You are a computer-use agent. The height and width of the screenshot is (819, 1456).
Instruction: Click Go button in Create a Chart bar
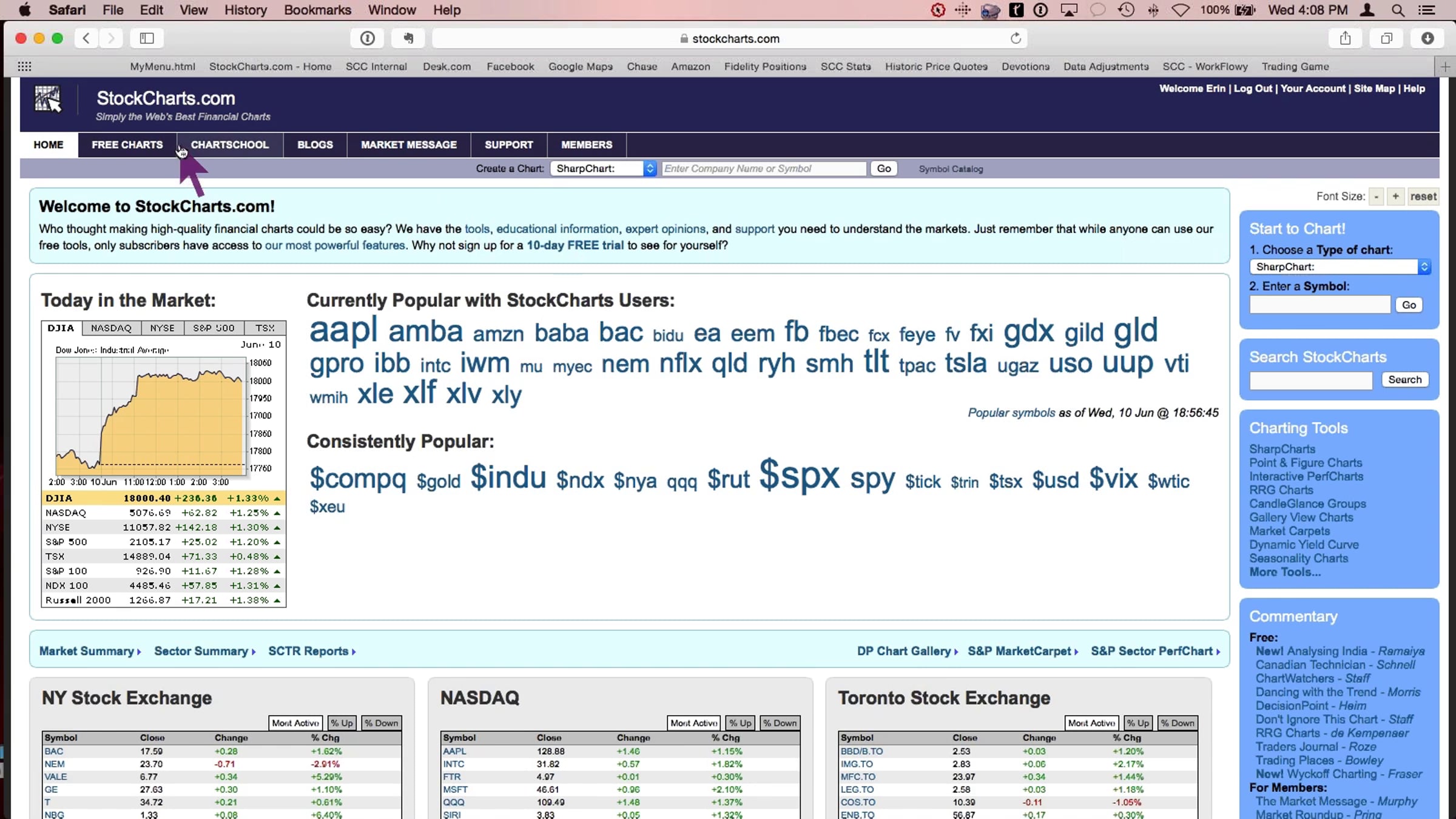pyautogui.click(x=884, y=169)
